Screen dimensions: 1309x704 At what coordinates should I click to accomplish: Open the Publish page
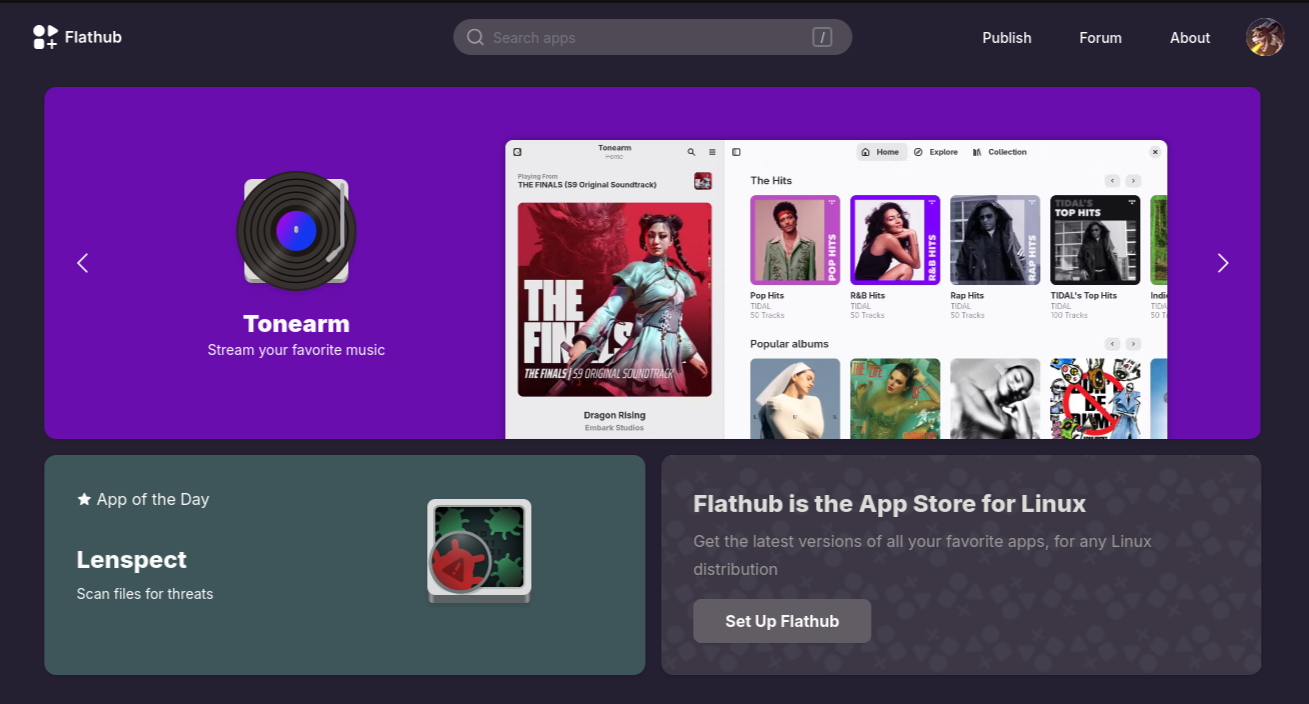coord(1006,38)
